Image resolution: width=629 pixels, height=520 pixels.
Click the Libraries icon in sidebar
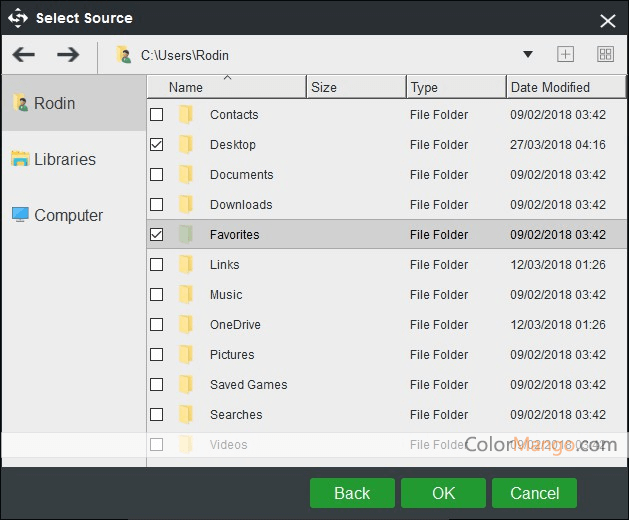tap(20, 159)
